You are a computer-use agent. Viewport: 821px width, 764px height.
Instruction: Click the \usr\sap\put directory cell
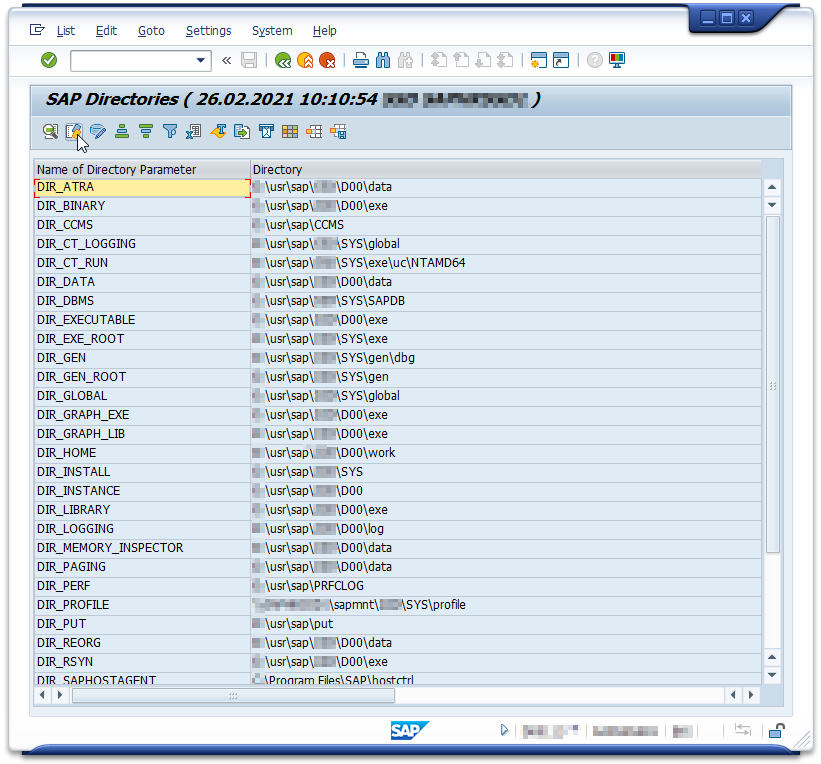[506, 624]
